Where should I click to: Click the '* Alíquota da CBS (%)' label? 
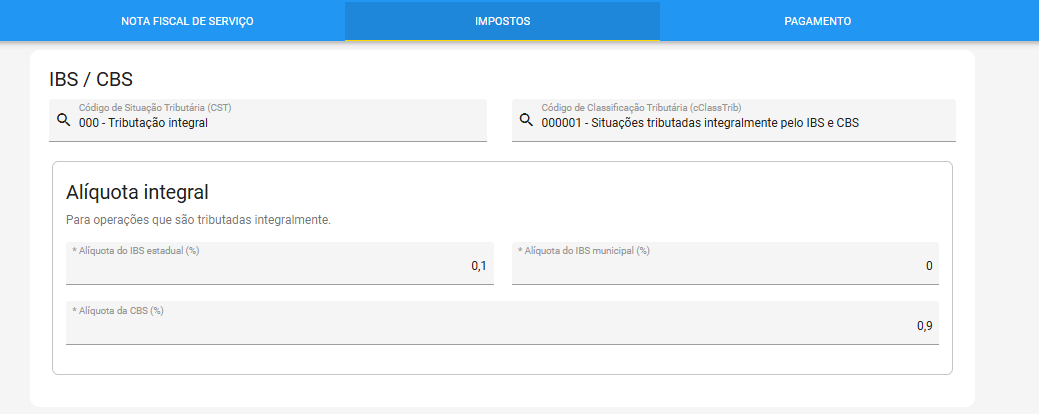(117, 310)
